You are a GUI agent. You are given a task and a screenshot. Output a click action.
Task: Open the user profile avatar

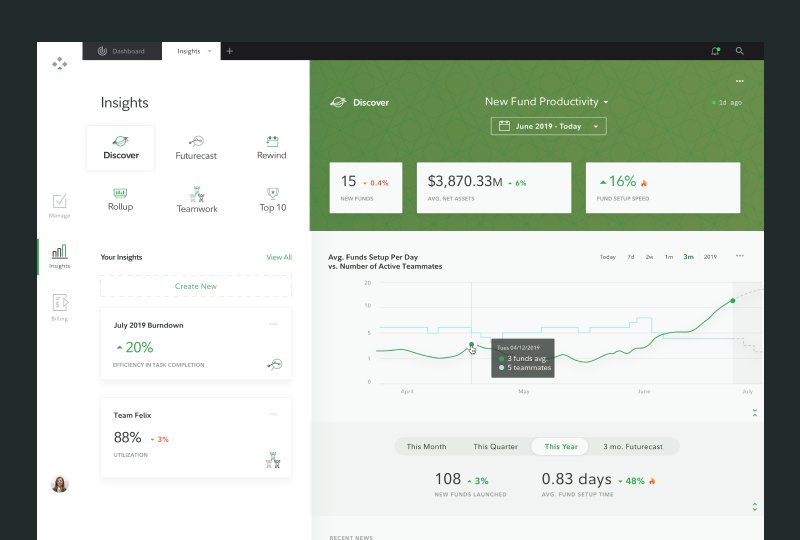tap(60, 483)
